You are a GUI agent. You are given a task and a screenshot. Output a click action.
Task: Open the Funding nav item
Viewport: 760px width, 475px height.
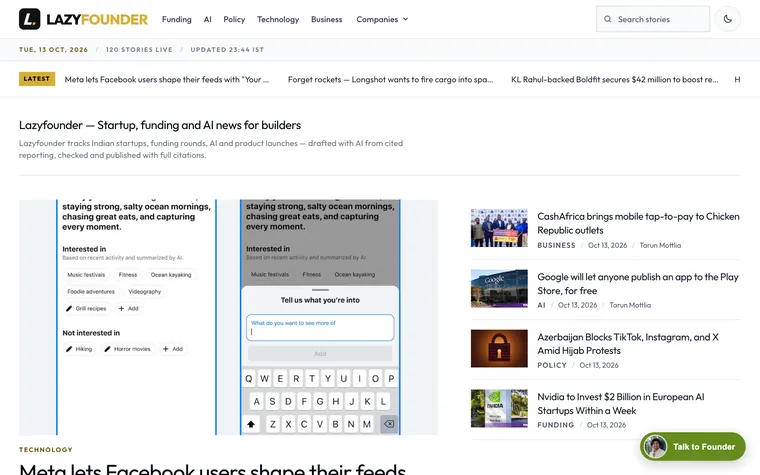176,19
